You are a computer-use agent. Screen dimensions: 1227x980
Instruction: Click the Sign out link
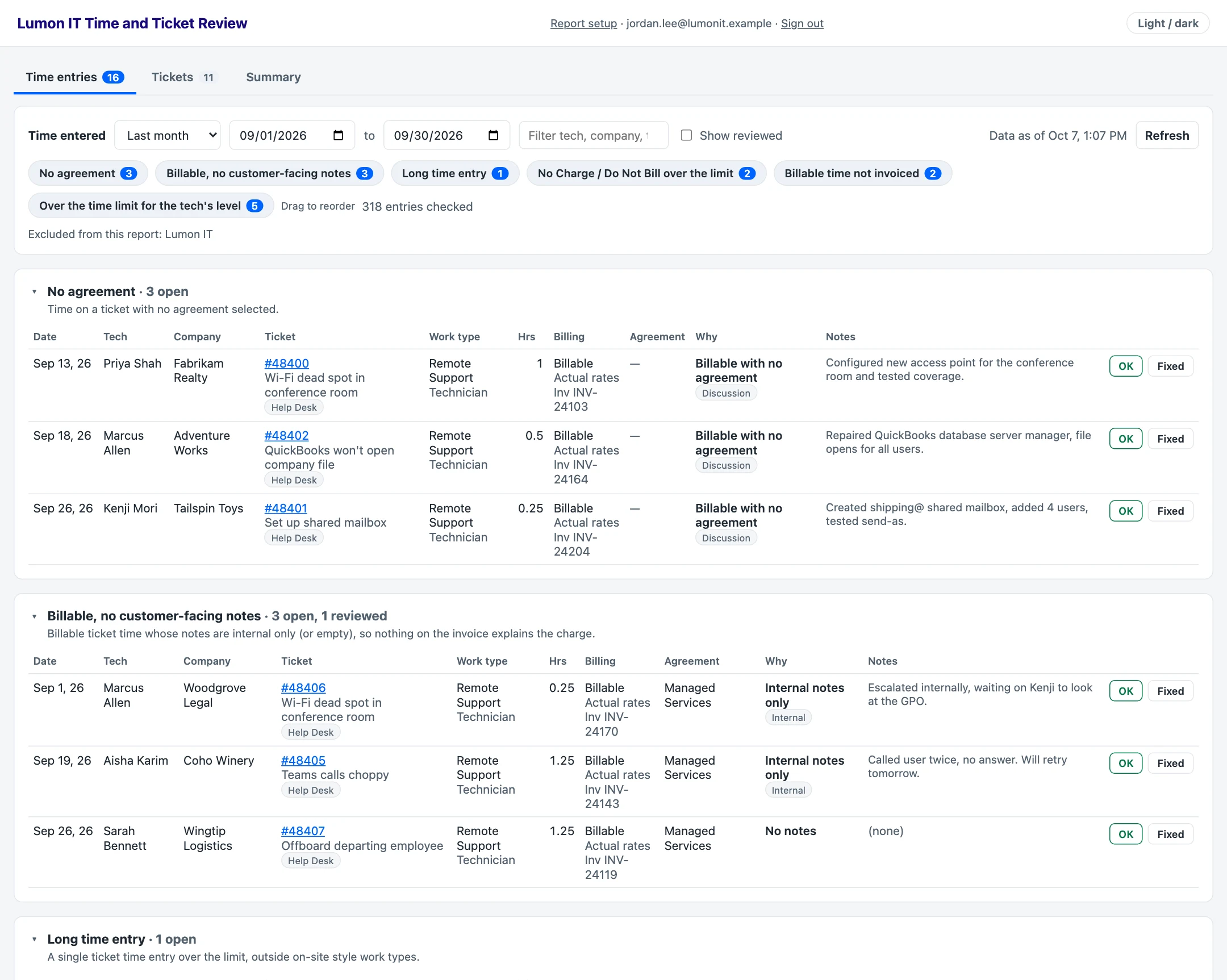coord(802,23)
